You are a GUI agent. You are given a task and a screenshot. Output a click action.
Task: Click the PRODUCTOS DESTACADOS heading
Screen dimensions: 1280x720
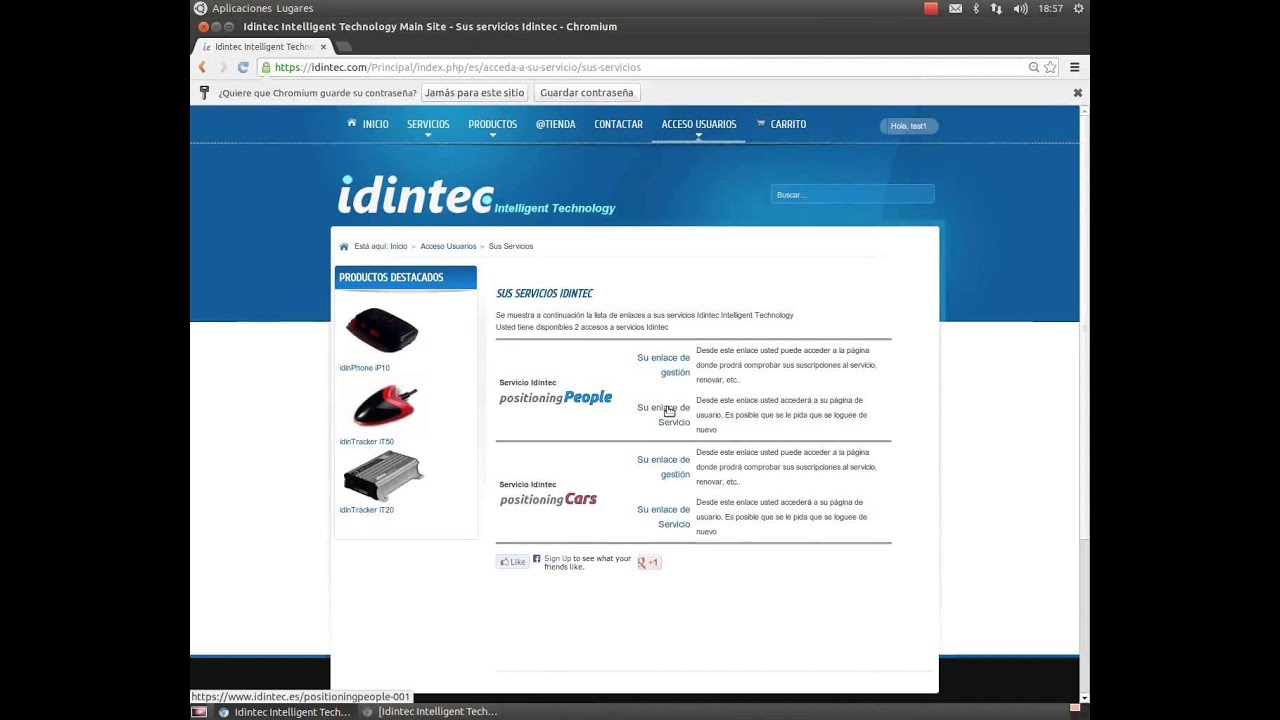click(x=391, y=277)
